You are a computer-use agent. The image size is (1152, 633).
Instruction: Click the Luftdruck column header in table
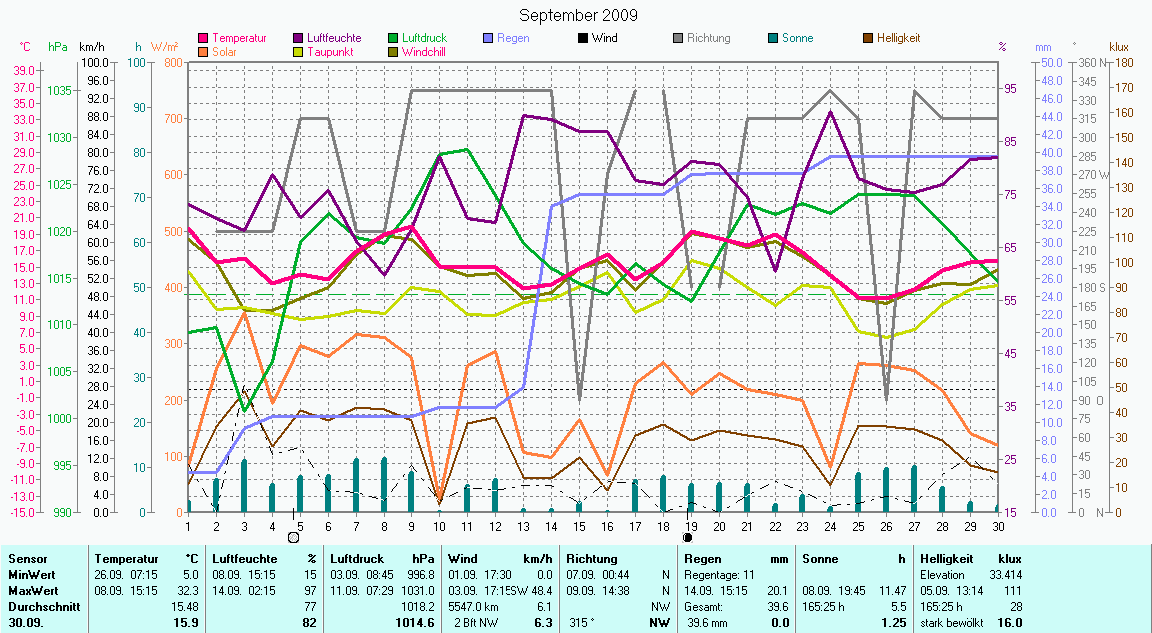pyautogui.click(x=357, y=559)
